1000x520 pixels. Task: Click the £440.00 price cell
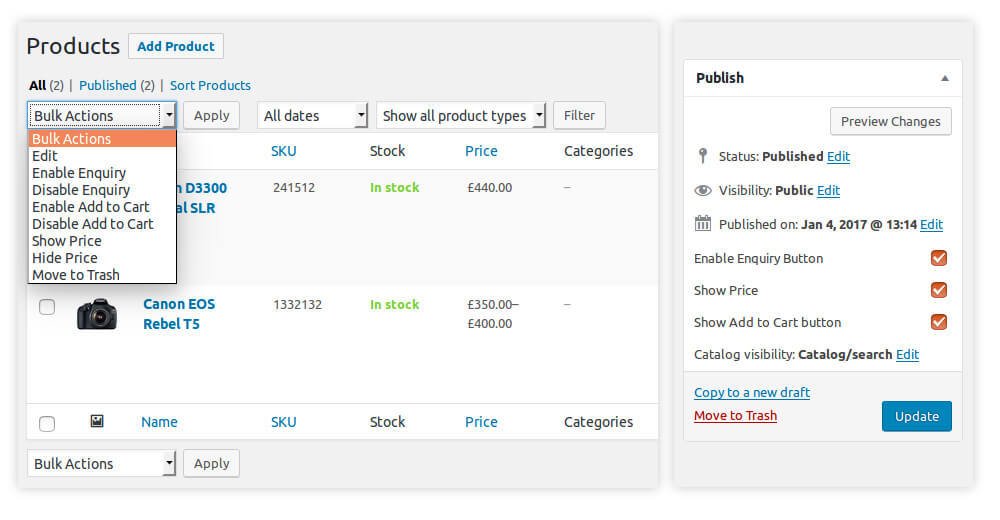(490, 188)
